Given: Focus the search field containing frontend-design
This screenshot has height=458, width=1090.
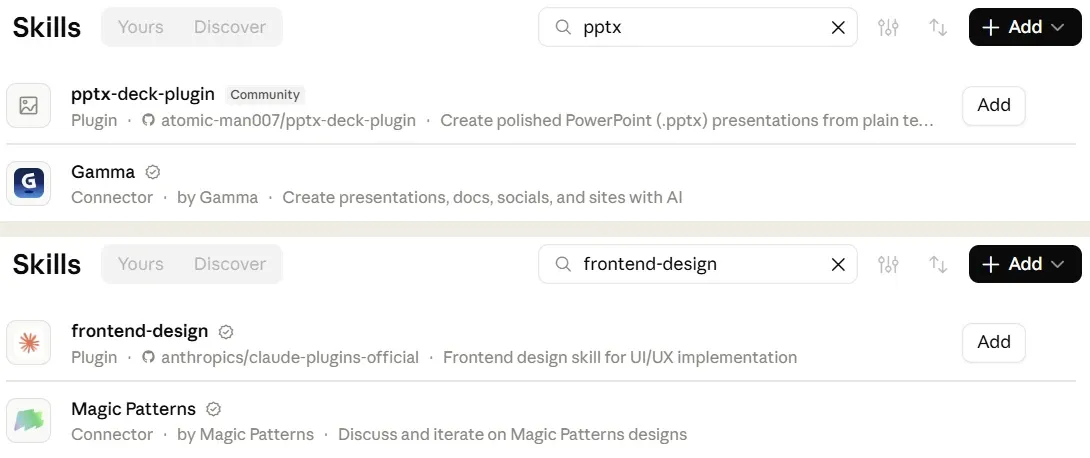Looking at the screenshot, I should [697, 264].
